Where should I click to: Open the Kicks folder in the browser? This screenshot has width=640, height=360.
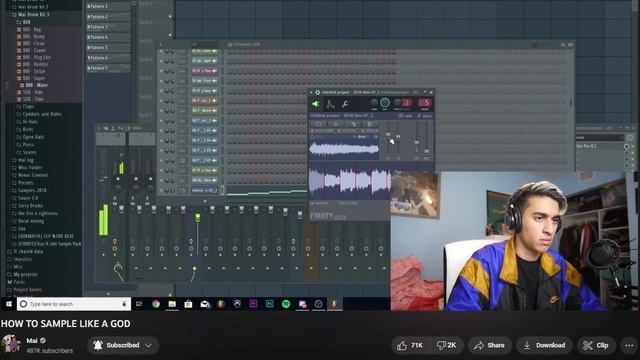(x=25, y=129)
